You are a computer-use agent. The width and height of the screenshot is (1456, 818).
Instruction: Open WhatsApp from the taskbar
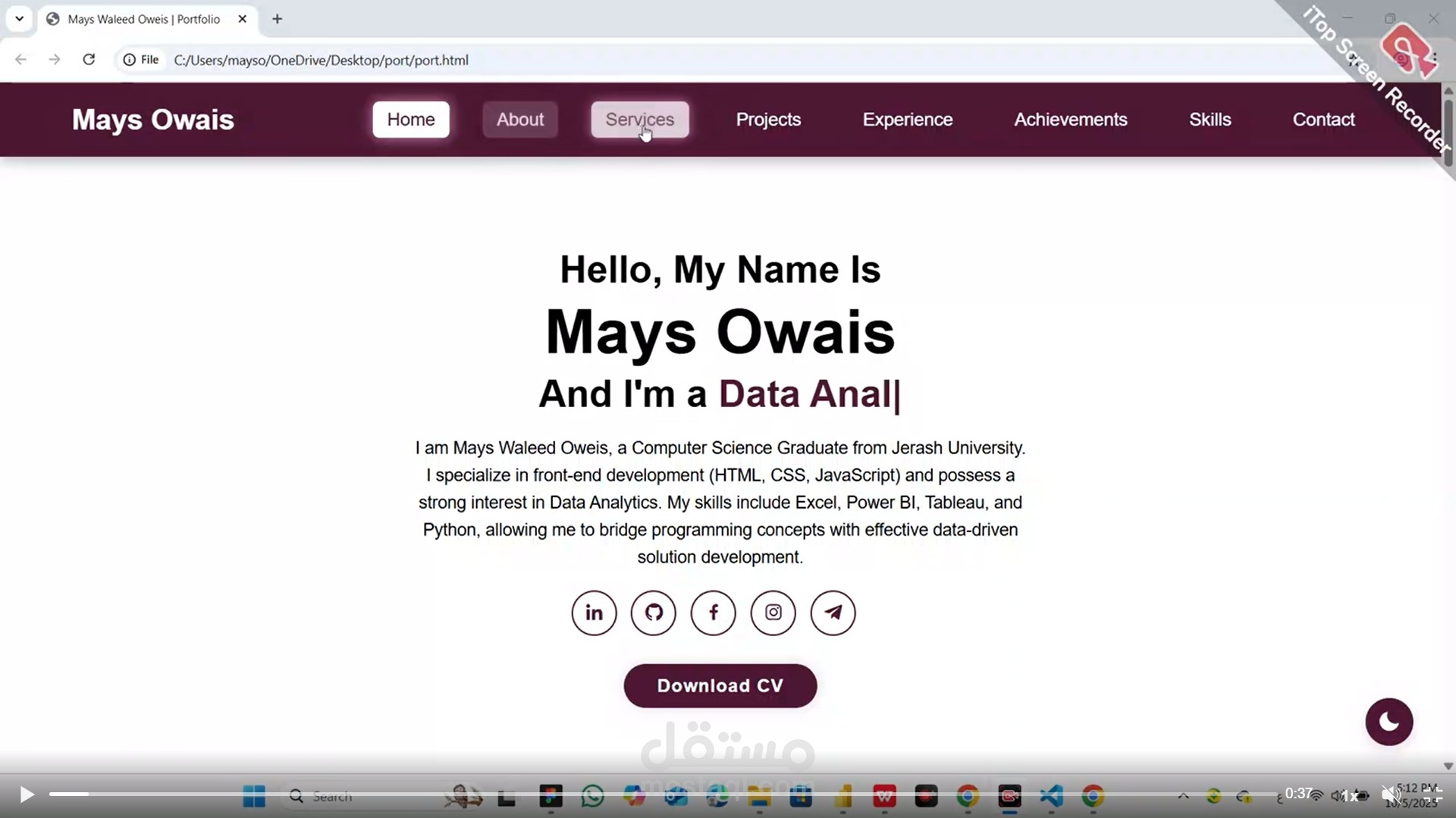tap(593, 797)
